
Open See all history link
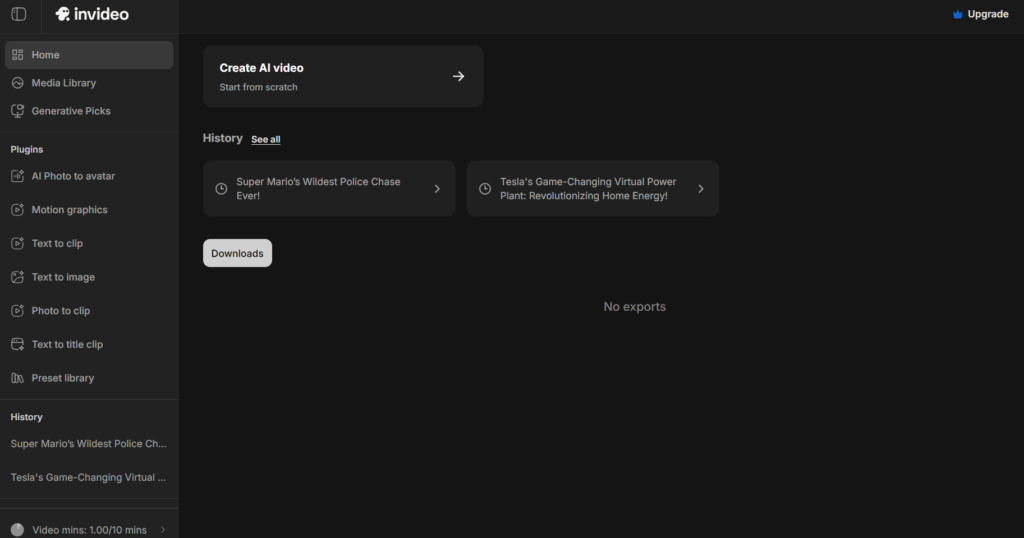[x=265, y=140]
